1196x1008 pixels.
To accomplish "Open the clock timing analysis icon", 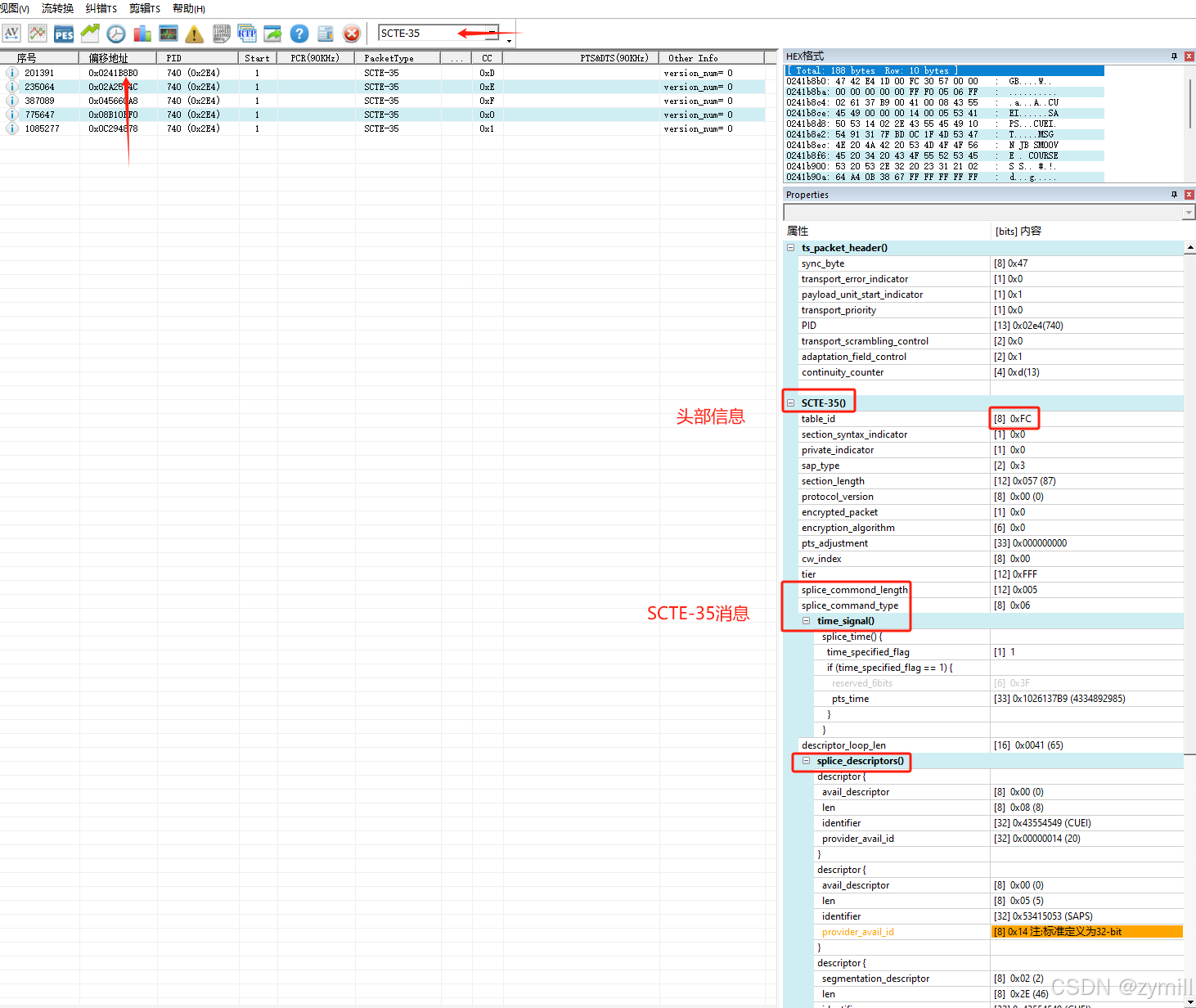I will point(116,34).
